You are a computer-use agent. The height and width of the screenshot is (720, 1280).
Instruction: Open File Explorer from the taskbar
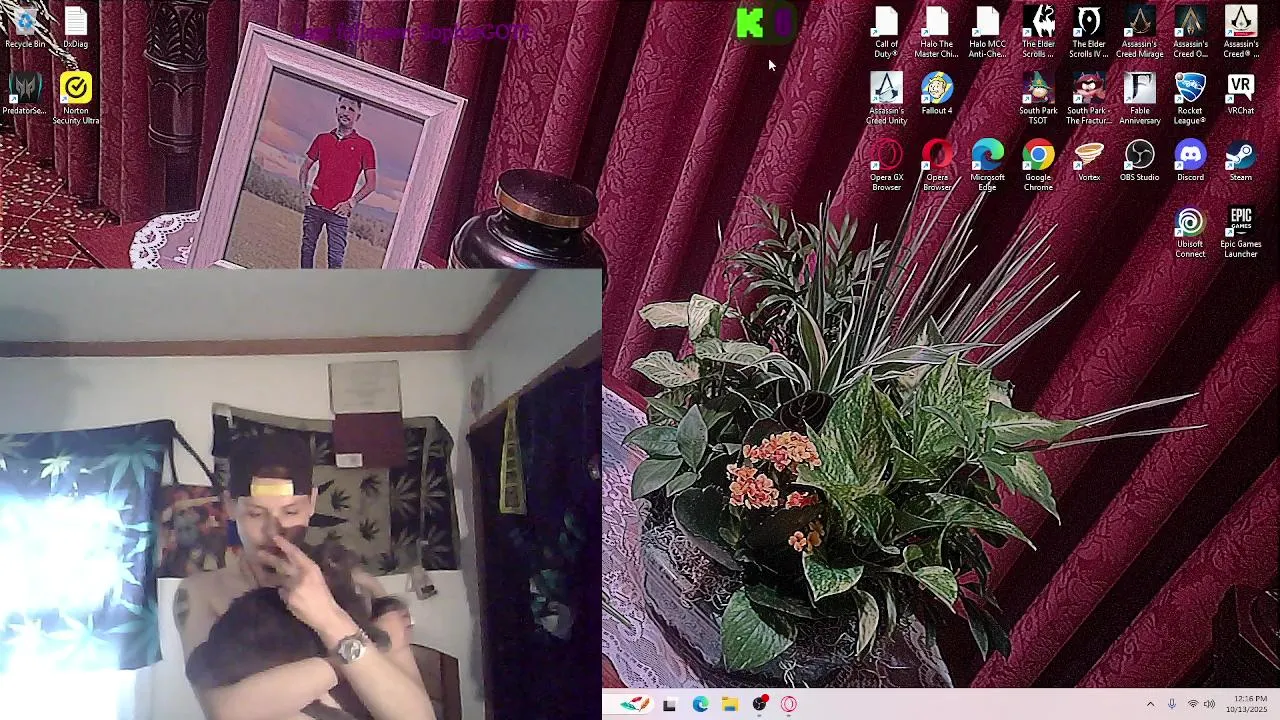pyautogui.click(x=730, y=704)
